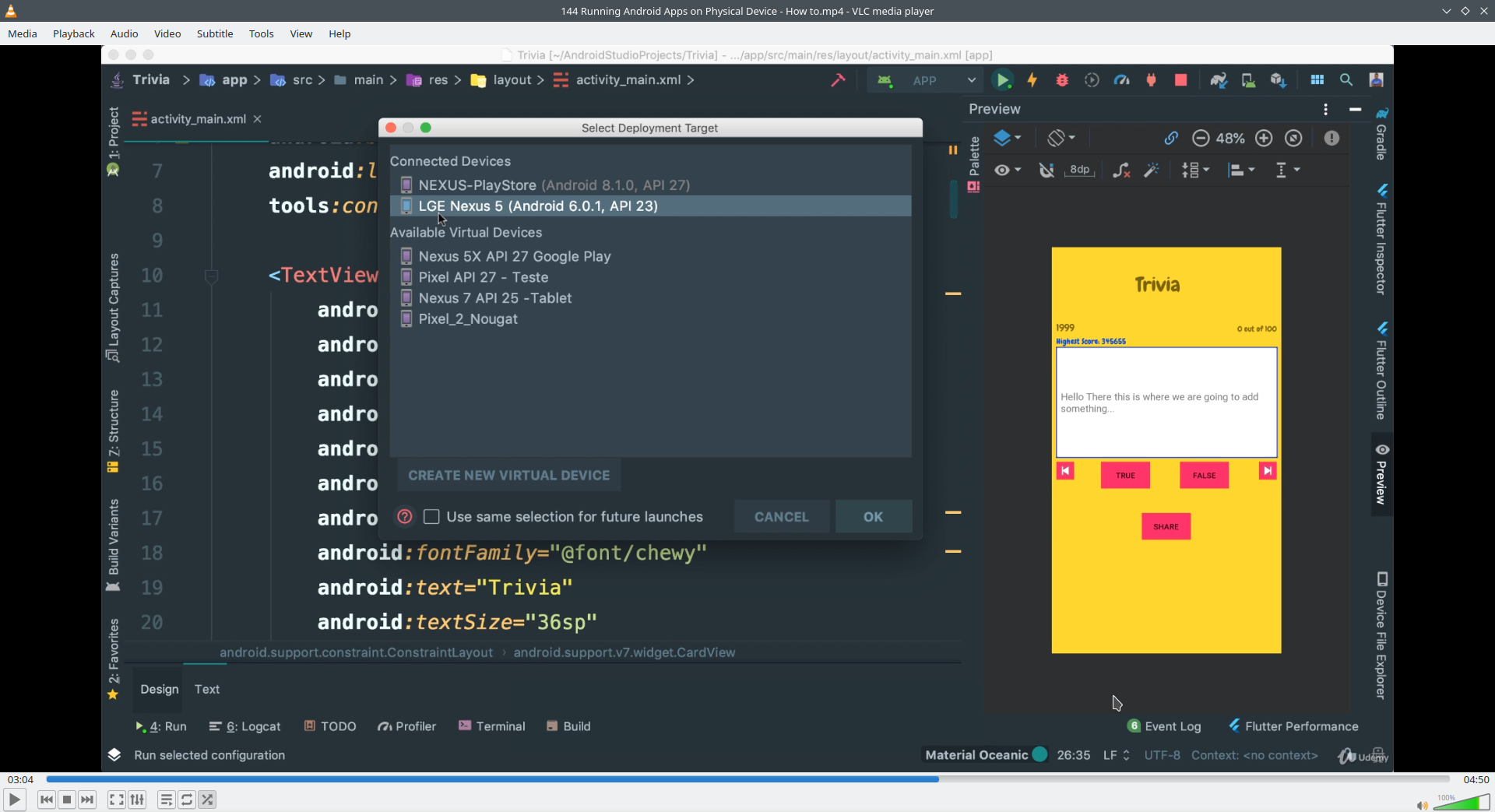Open the VLC Playback menu

tap(74, 33)
